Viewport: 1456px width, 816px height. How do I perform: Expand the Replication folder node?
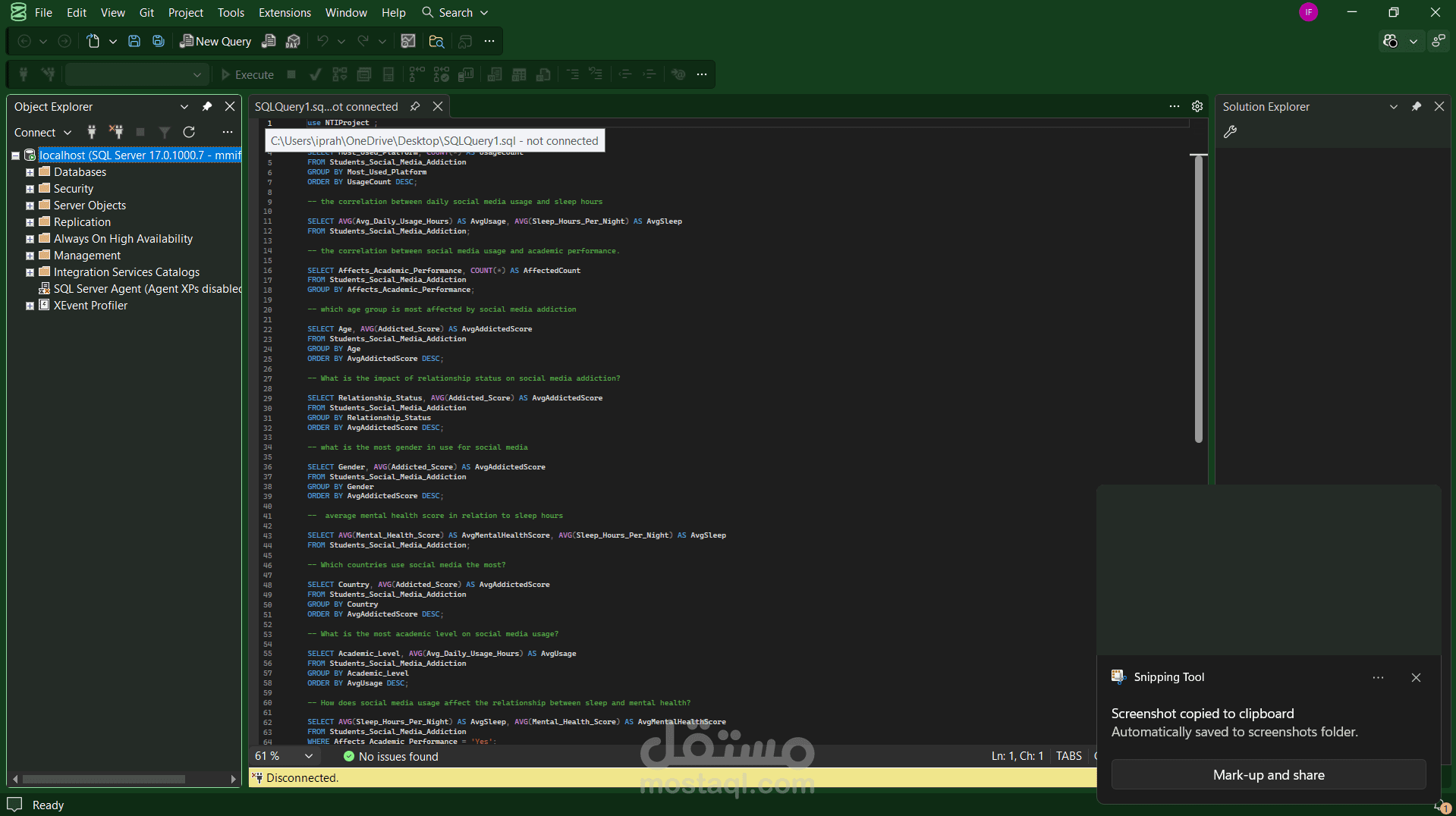[x=30, y=223]
